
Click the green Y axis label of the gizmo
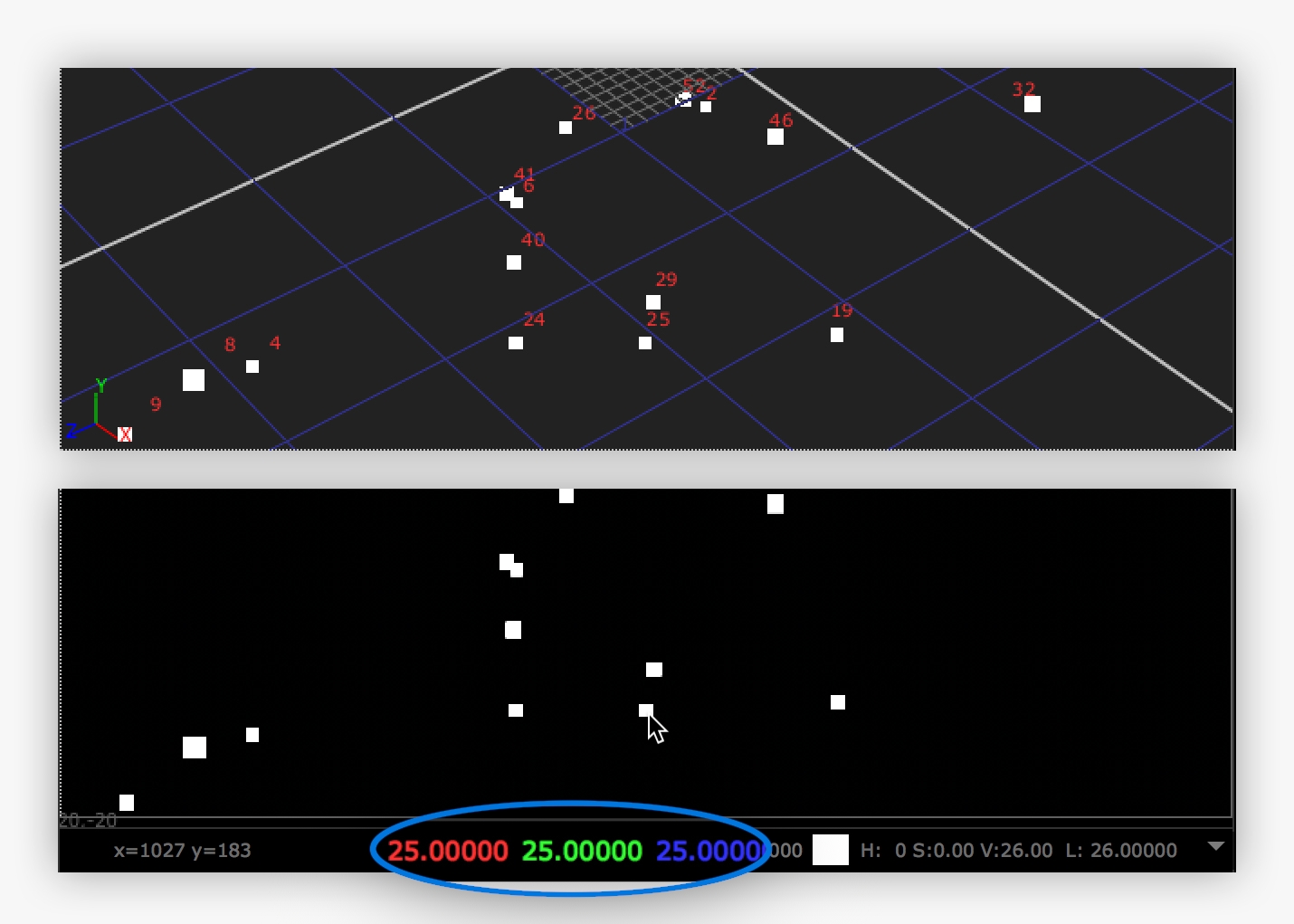point(100,382)
